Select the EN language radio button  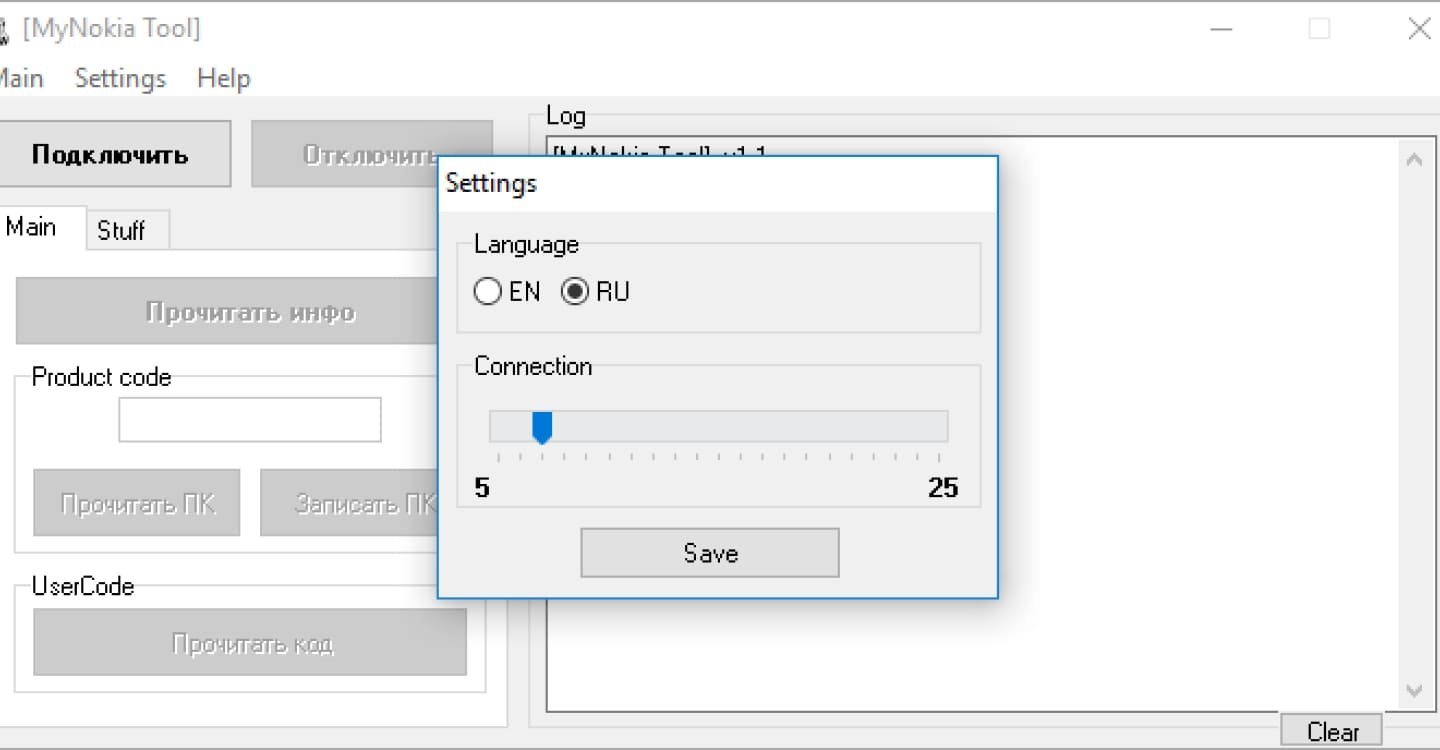point(487,292)
